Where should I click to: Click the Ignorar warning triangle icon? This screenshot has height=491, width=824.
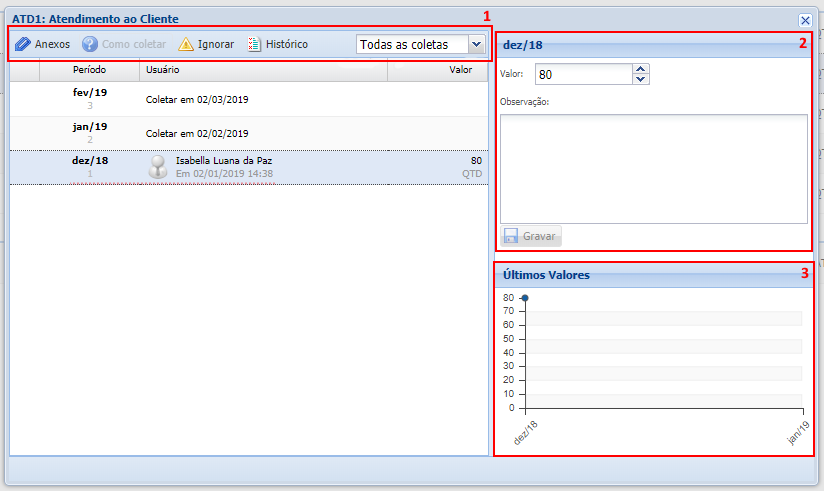[x=186, y=44]
